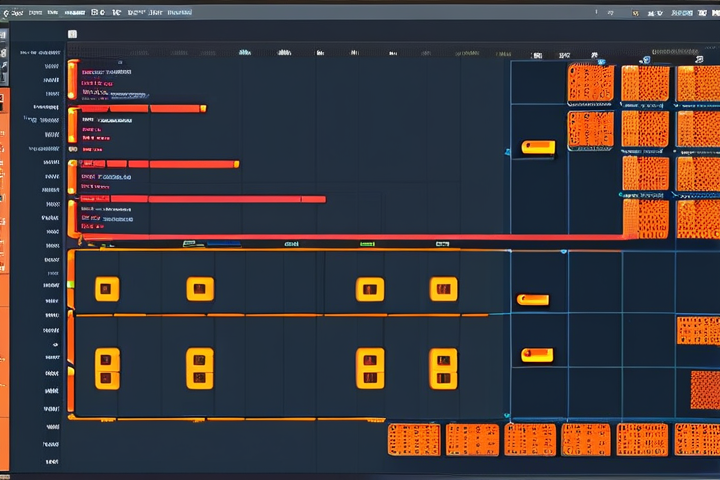Click the end handle of the shortest red bar
The height and width of the screenshot is (480, 720).
[203, 108]
